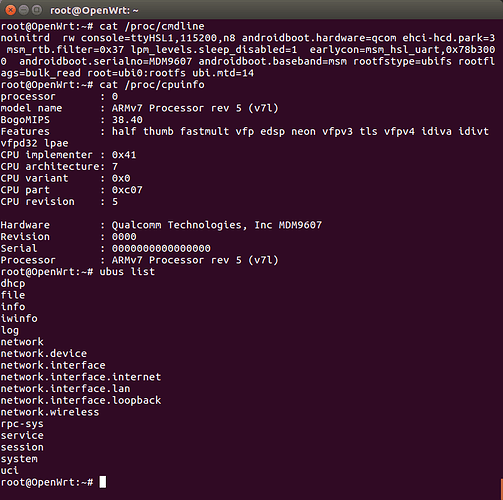Click the 'androidboot.serialno=MDM9607' text
The image size is (503, 500).
(x=105, y=61)
